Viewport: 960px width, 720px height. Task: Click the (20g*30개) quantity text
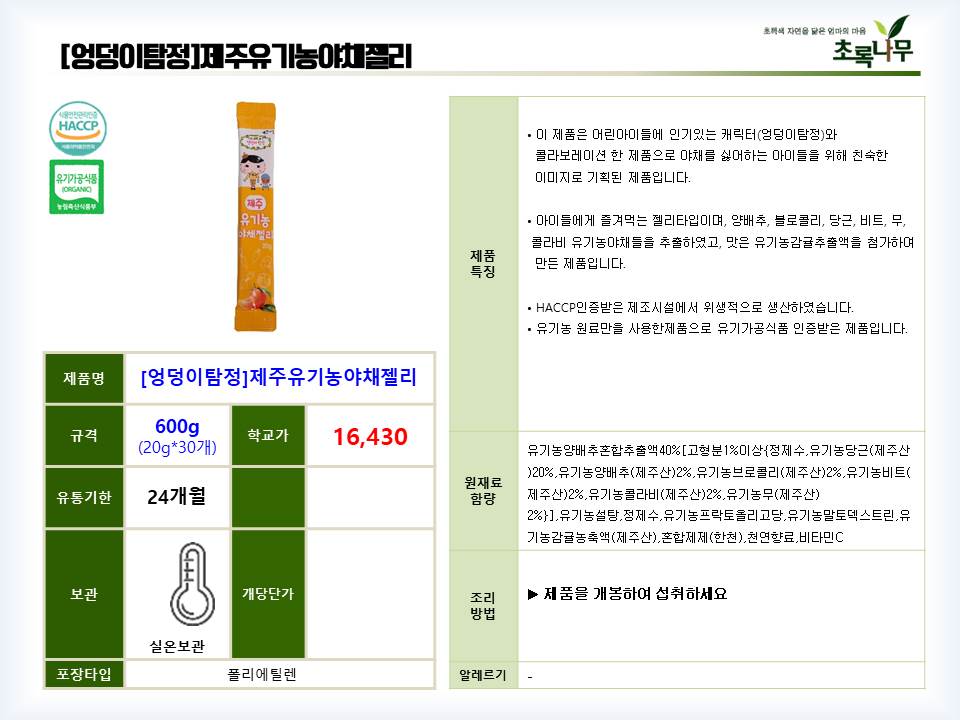pos(177,448)
